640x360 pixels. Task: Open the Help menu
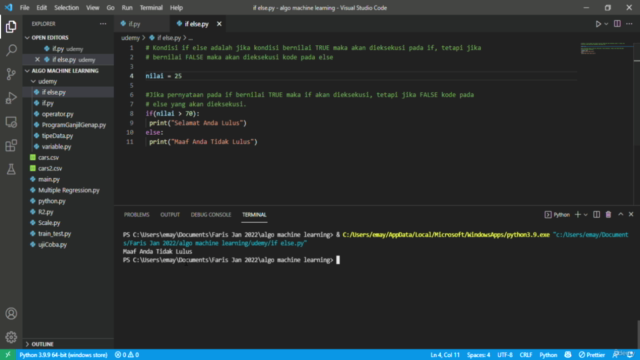click(x=176, y=8)
